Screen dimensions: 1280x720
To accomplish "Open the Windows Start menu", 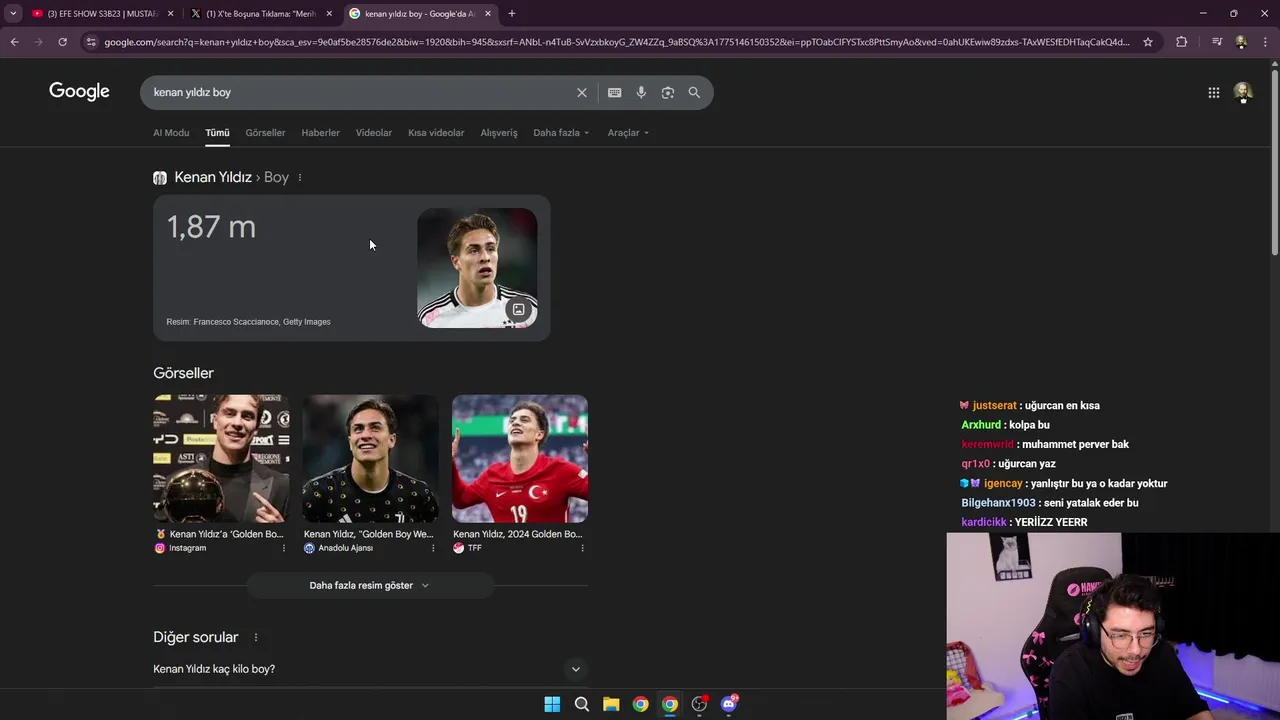I will 552,704.
